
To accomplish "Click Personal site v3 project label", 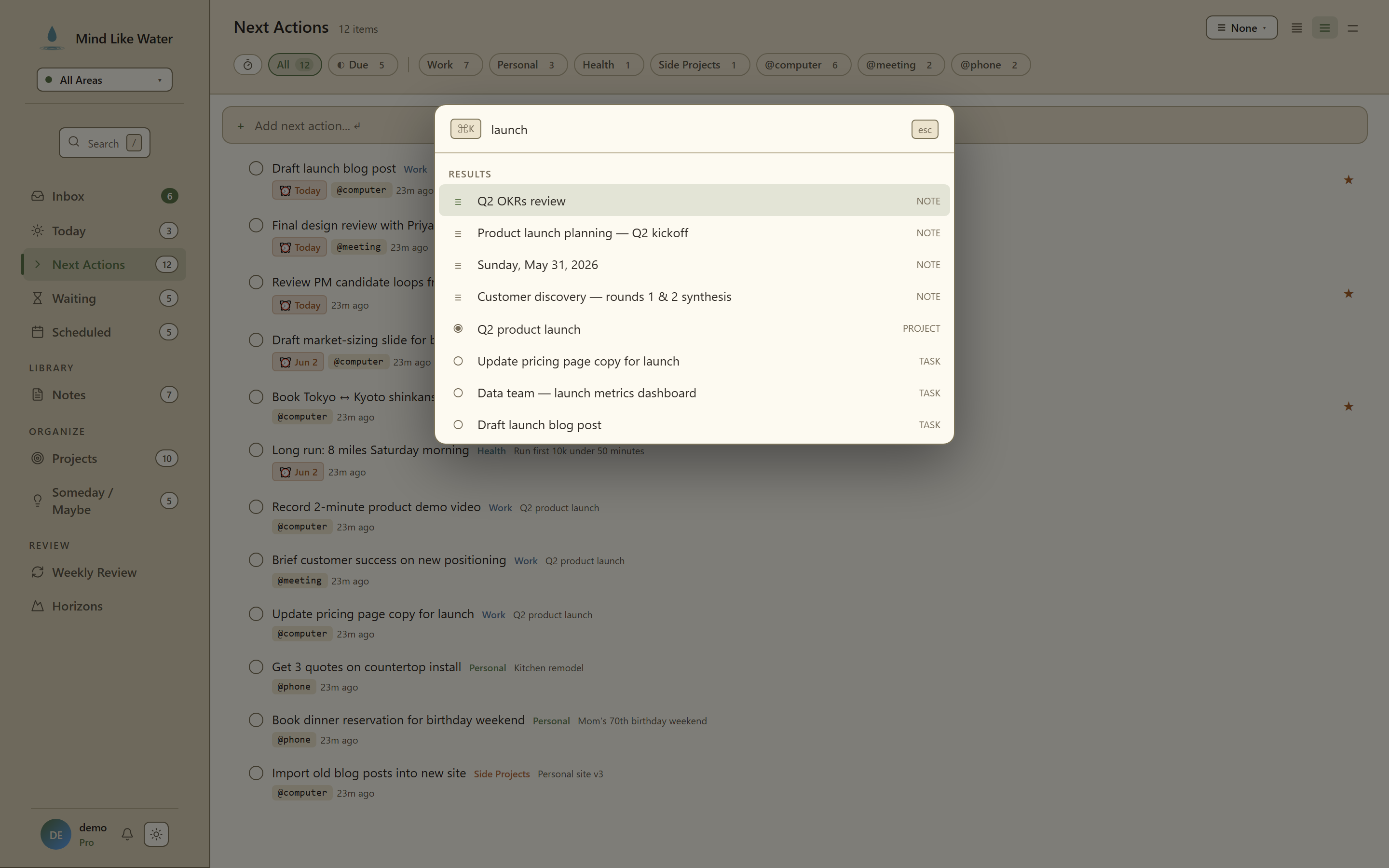I will 570,774.
